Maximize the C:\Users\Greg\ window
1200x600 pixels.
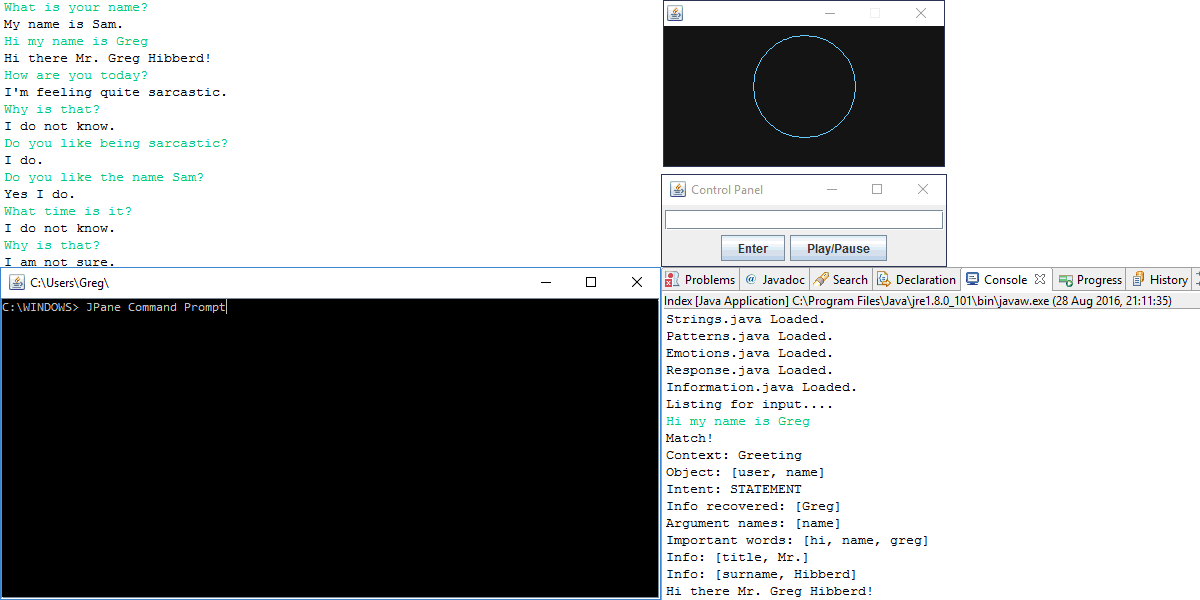click(591, 283)
